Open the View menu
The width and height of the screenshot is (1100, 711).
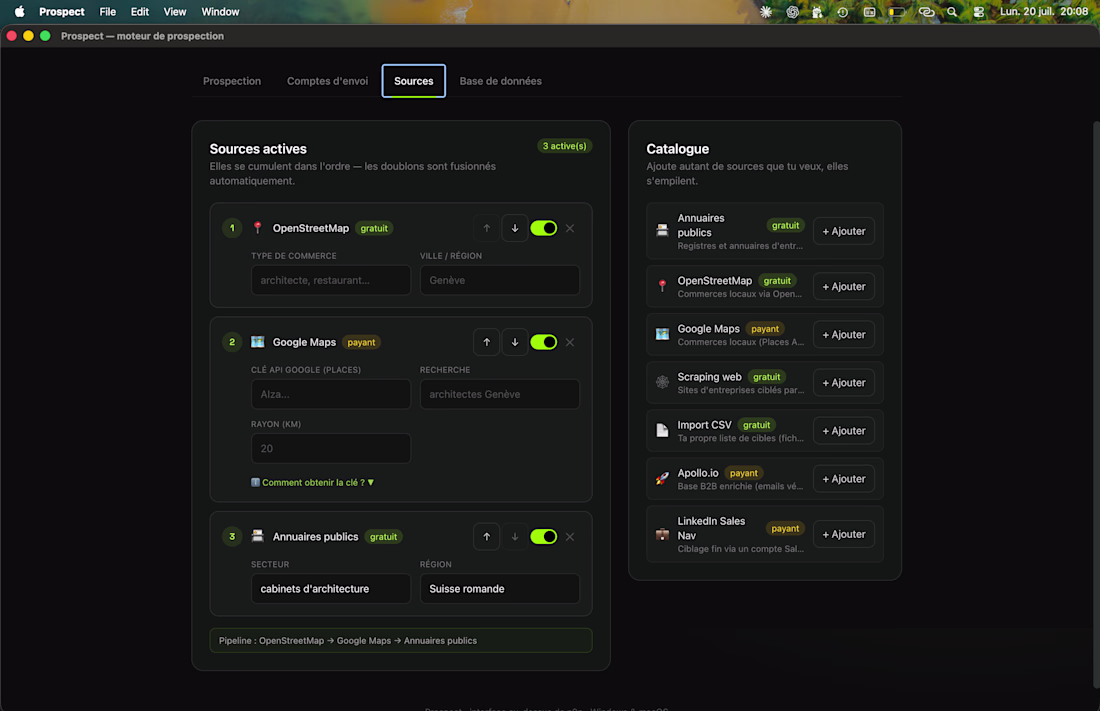pos(175,12)
